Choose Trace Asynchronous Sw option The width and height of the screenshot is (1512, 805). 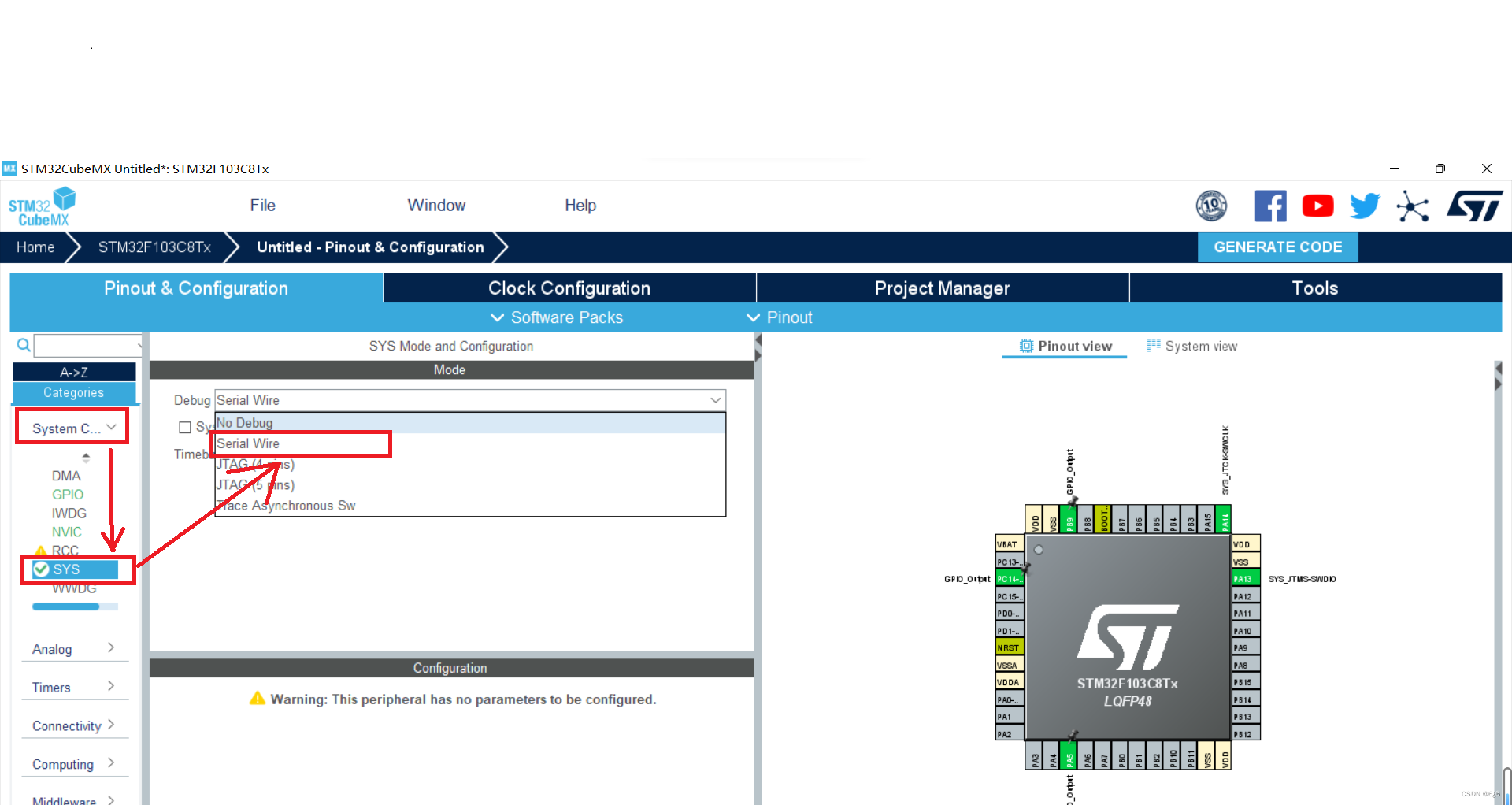coord(470,506)
